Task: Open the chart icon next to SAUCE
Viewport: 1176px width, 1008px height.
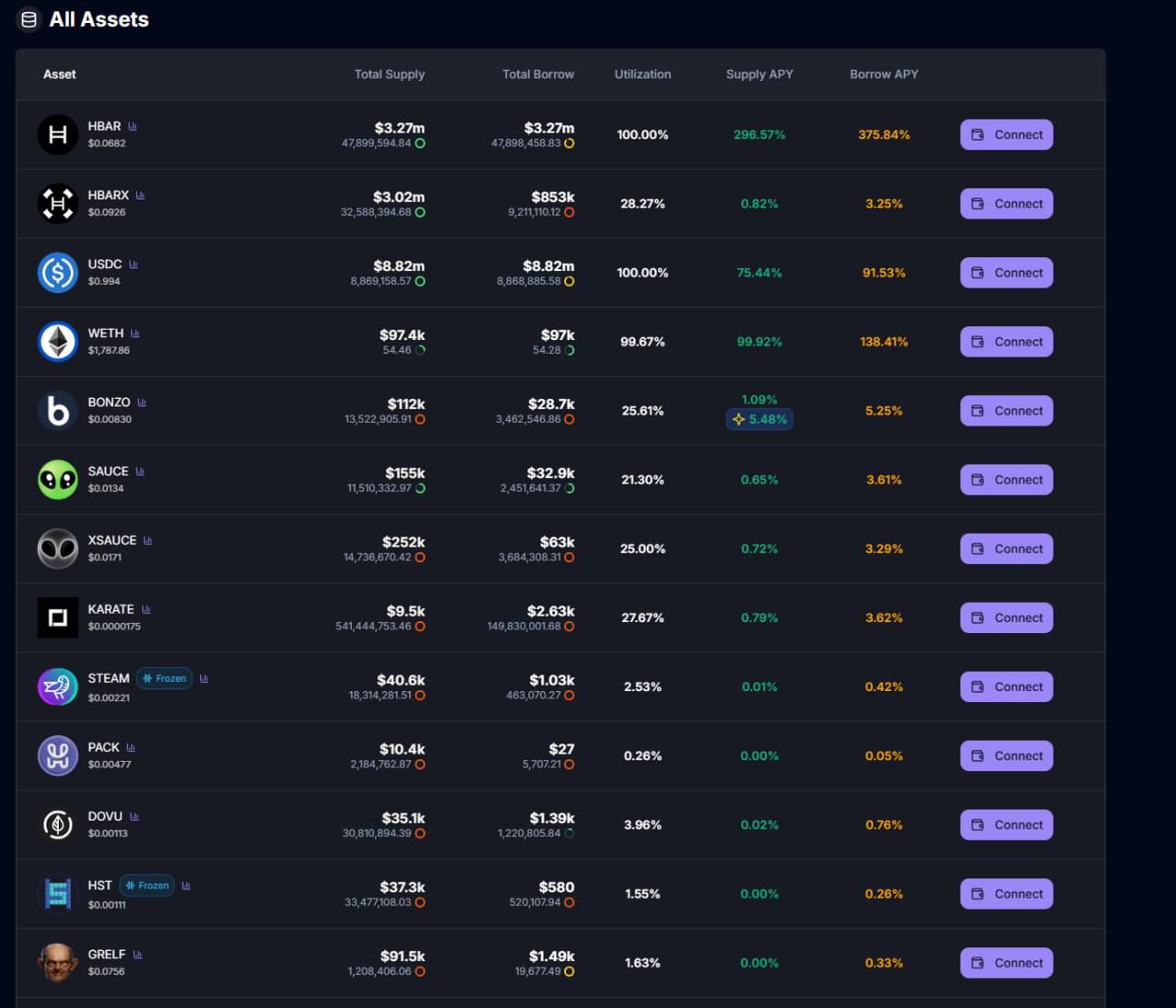Action: (140, 470)
